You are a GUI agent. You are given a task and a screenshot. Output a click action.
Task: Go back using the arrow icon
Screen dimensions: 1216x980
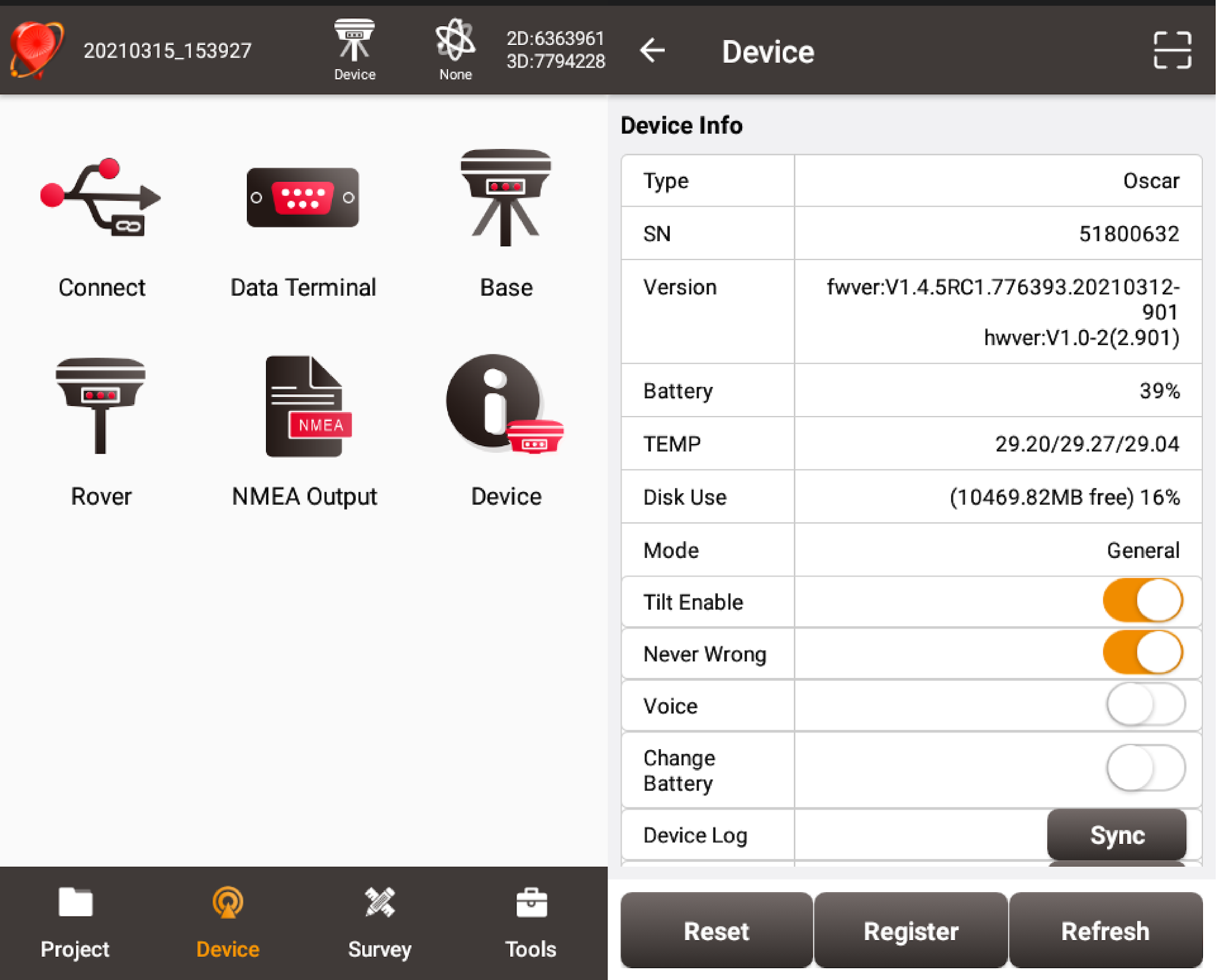click(x=652, y=50)
